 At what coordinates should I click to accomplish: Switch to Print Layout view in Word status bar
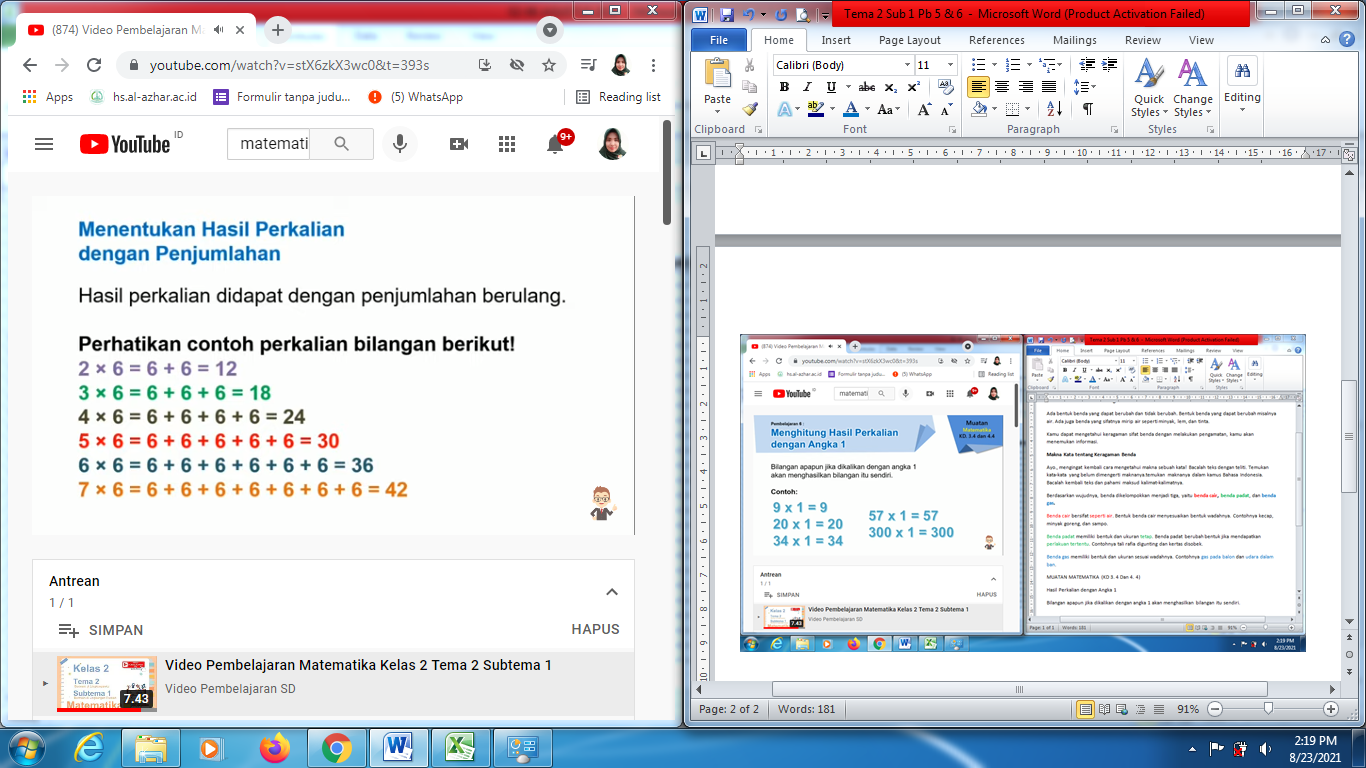pyautogui.click(x=1085, y=709)
